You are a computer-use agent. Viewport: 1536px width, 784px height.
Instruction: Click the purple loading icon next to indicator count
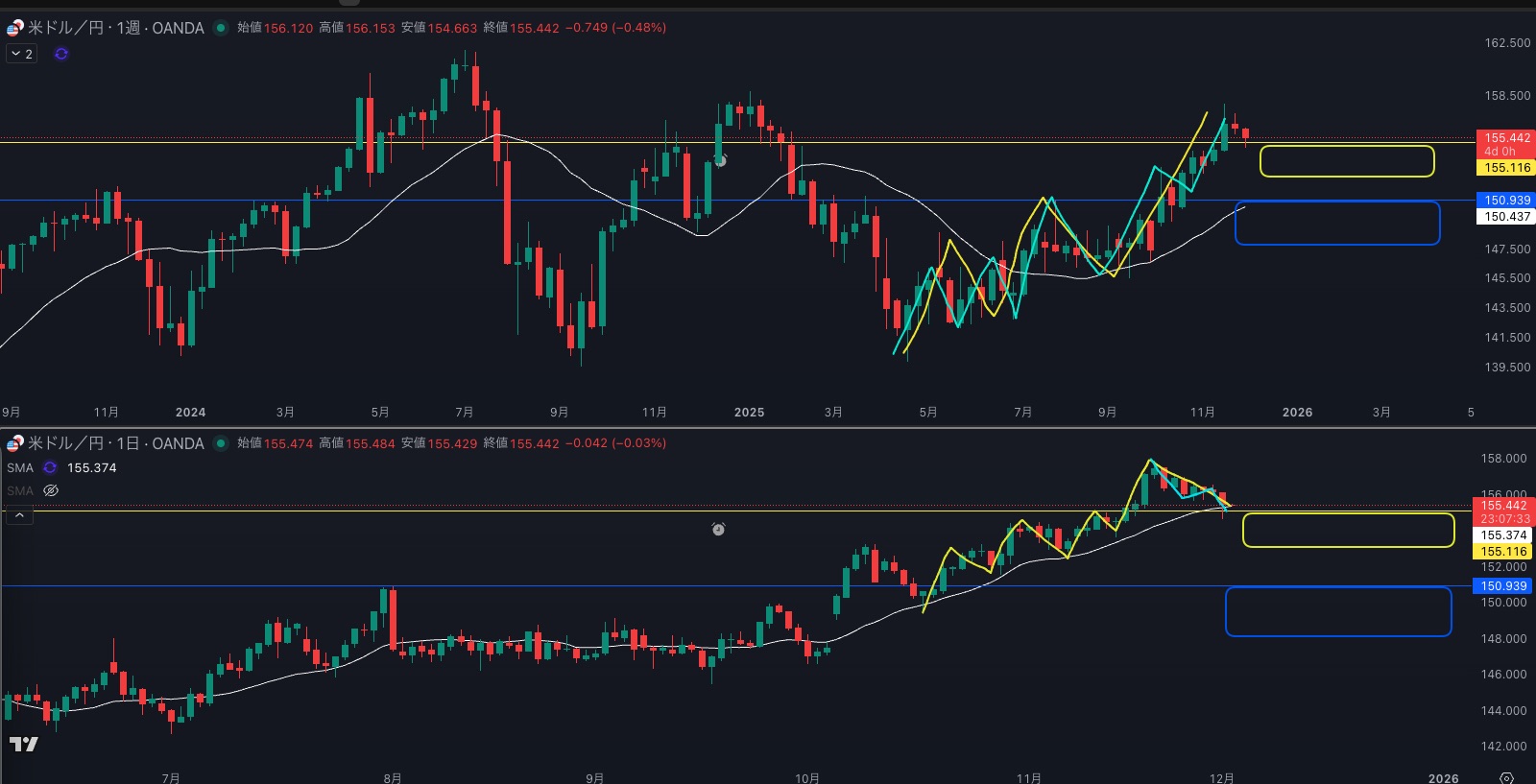[x=61, y=54]
